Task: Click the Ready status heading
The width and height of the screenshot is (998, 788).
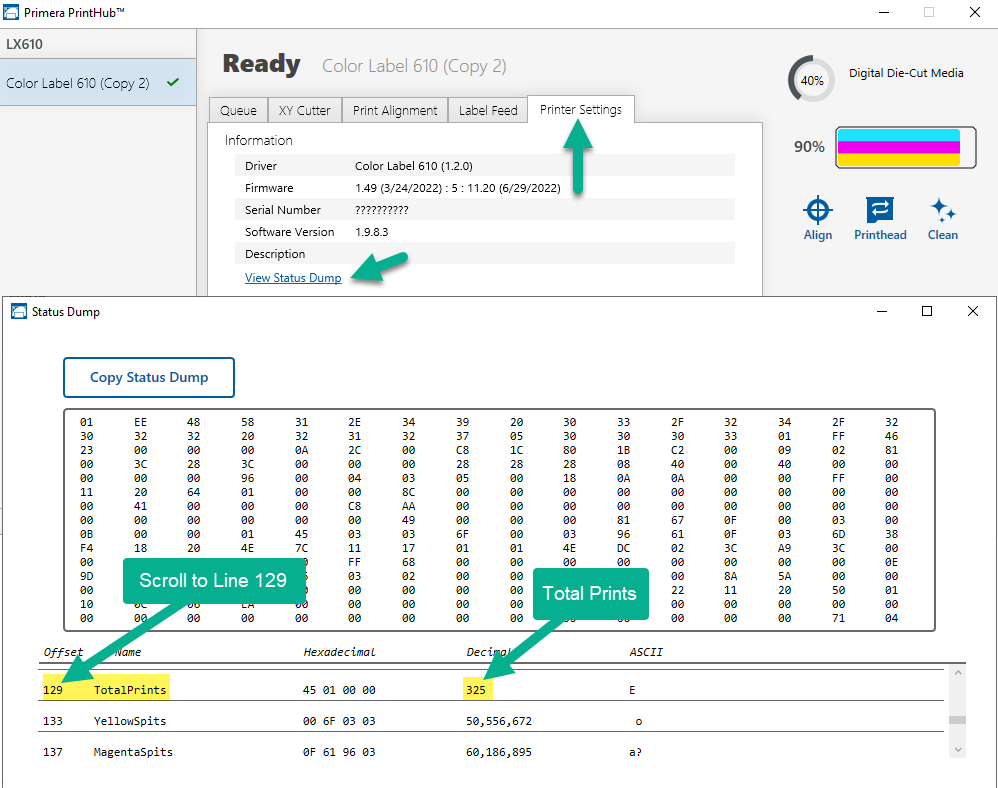Action: click(262, 64)
